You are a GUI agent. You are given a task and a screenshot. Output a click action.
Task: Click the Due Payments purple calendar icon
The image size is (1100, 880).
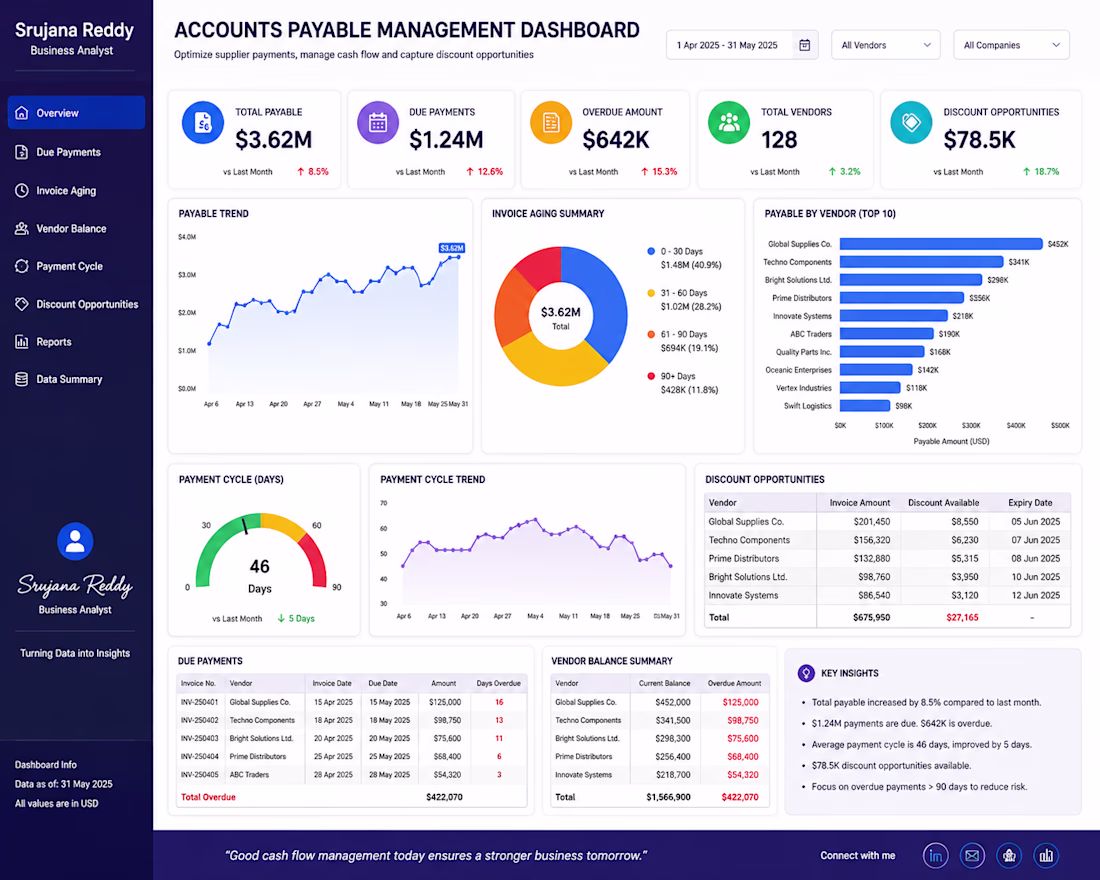[378, 123]
